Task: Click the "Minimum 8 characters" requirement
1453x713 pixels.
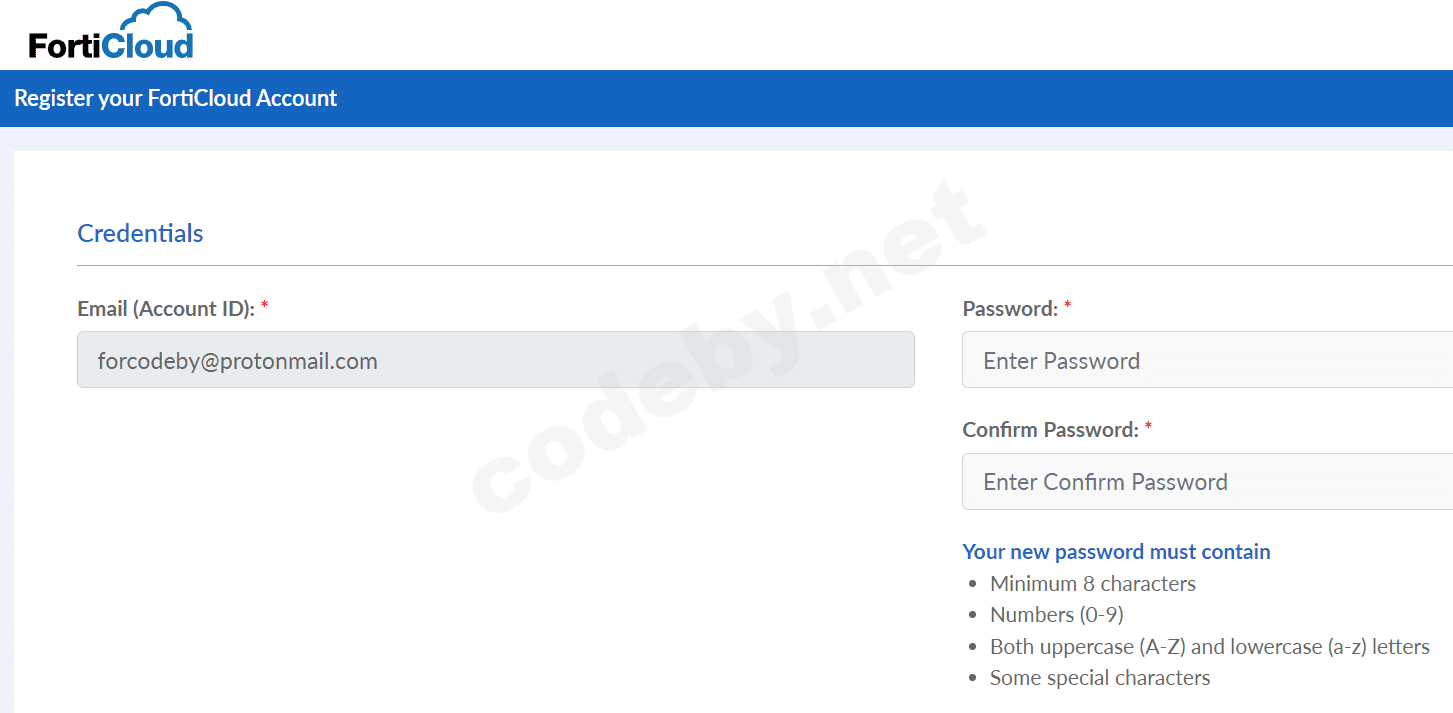Action: [x=1092, y=584]
